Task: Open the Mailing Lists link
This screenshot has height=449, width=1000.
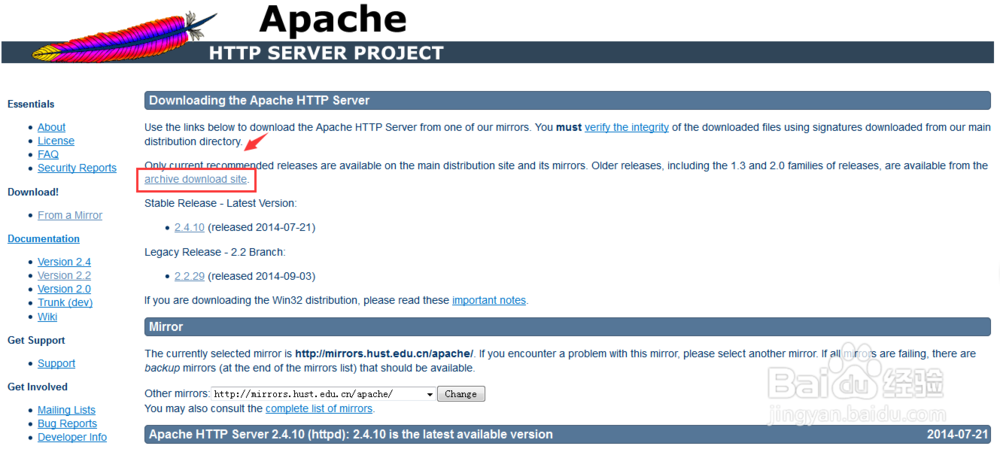Action: point(66,410)
